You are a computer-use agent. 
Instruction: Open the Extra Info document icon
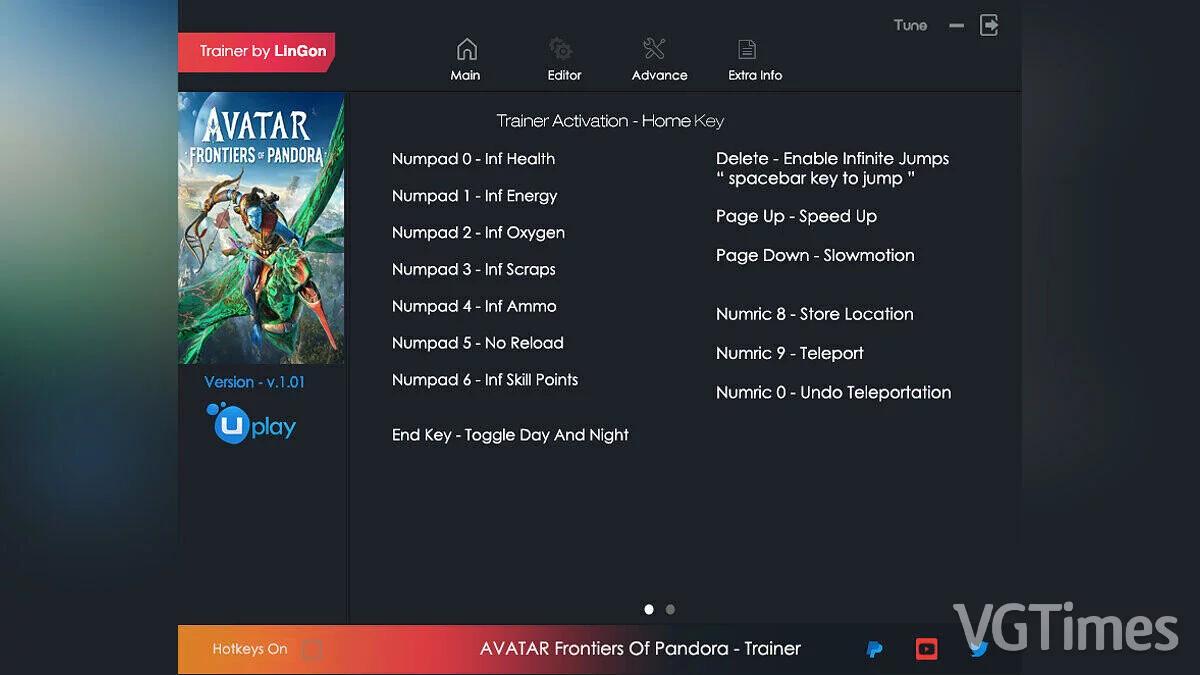746,47
